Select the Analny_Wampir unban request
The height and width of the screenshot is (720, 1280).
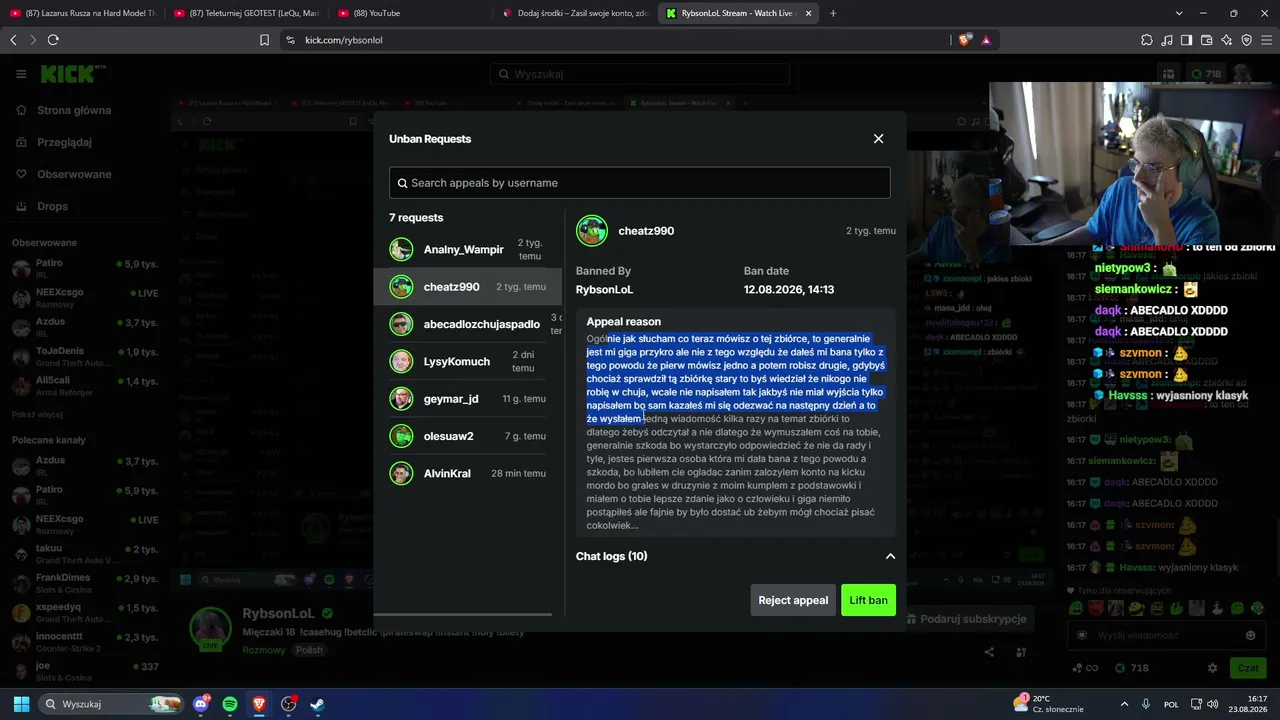pyautogui.click(x=468, y=249)
